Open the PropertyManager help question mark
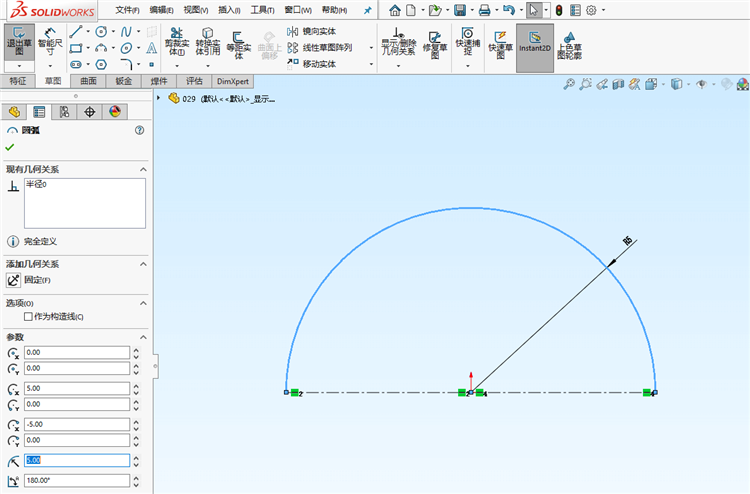 [139, 130]
